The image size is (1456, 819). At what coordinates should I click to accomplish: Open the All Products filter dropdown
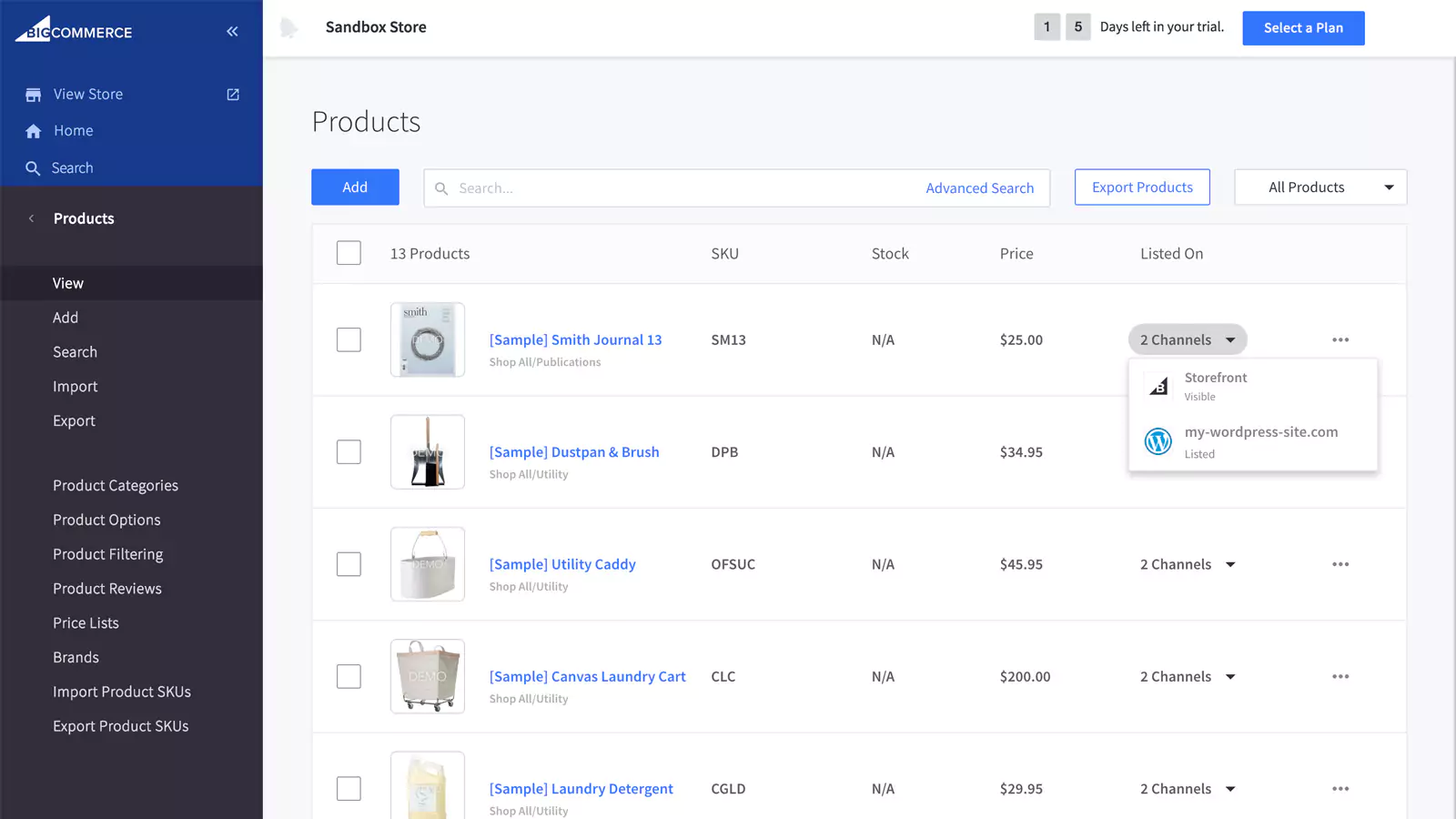point(1320,187)
